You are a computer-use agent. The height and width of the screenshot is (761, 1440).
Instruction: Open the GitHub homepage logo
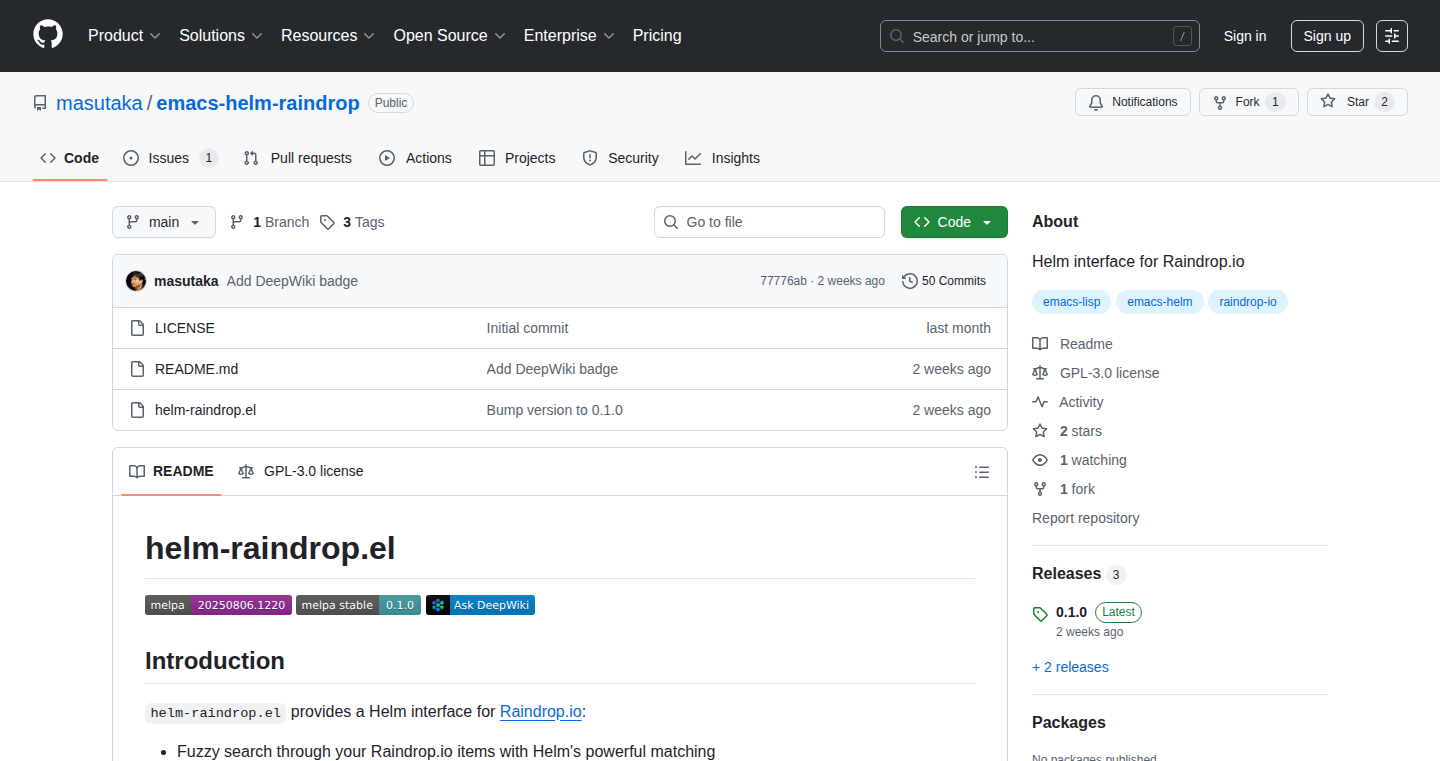tap(48, 35)
